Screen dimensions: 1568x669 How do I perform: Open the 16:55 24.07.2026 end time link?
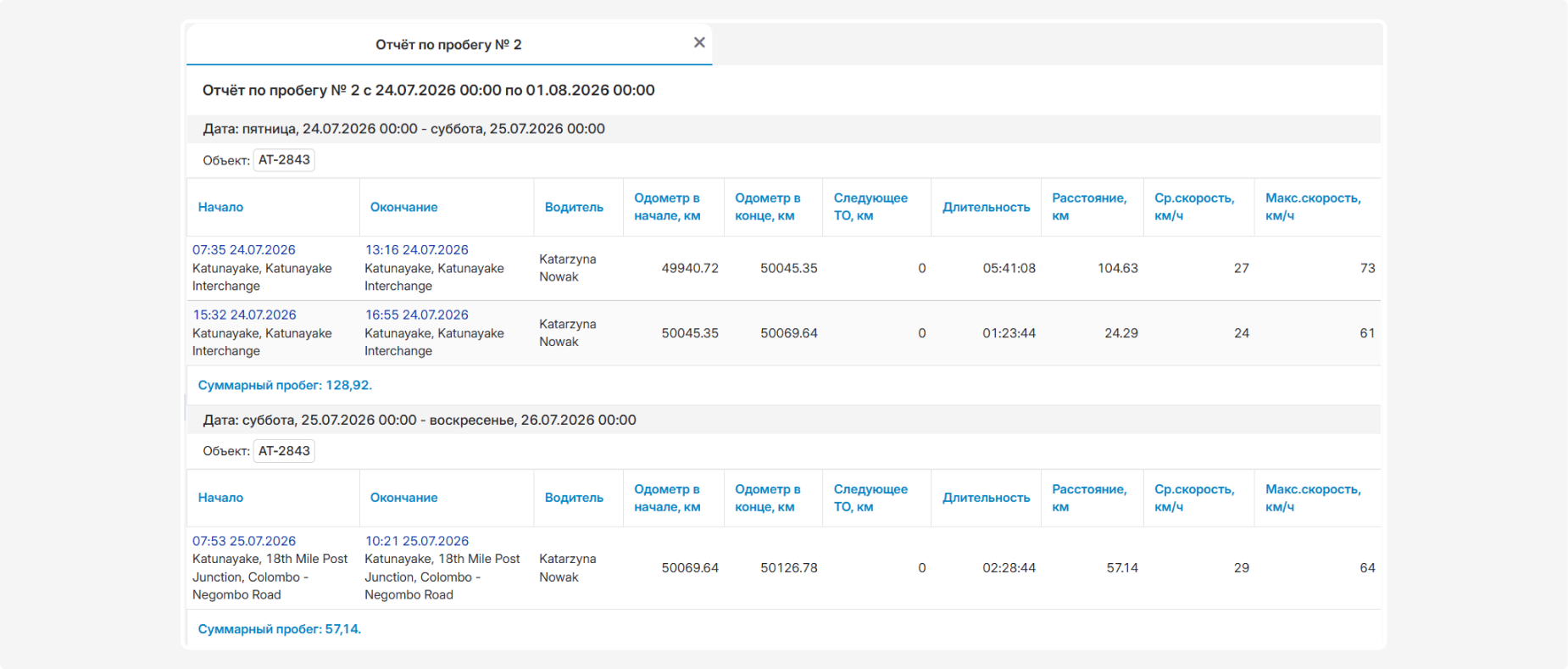click(416, 315)
